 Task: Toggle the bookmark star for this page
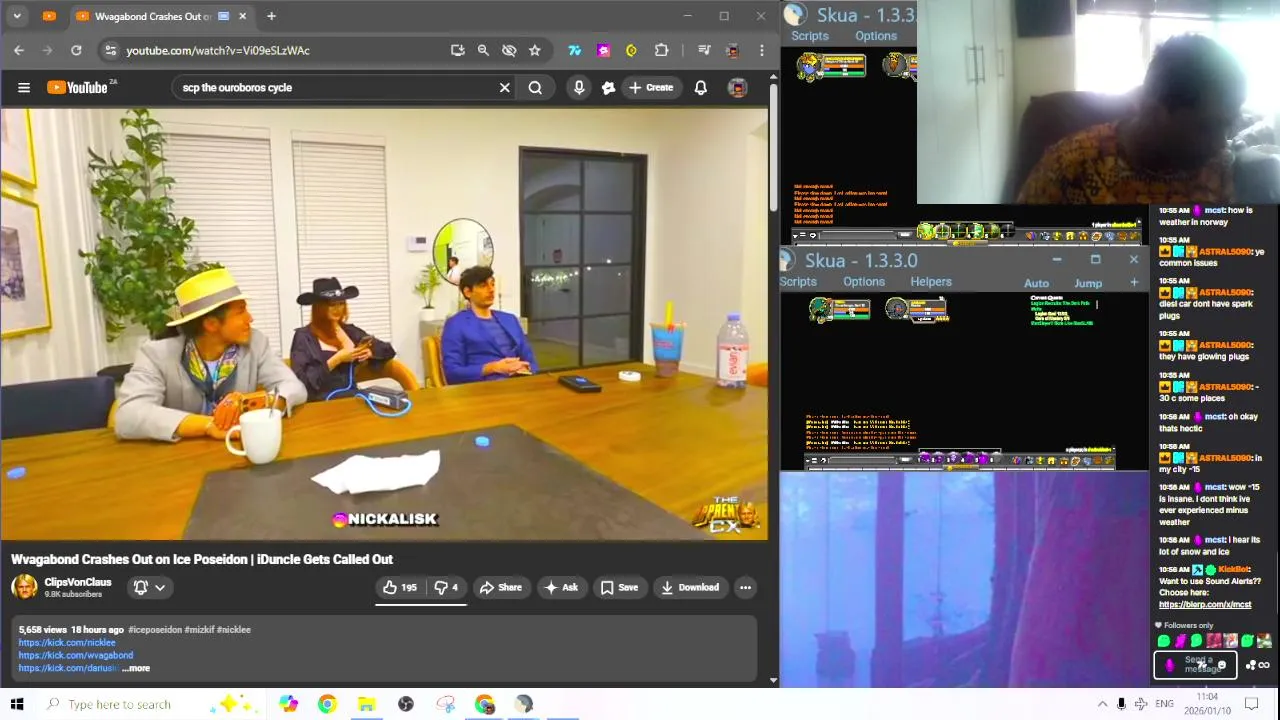pyautogui.click(x=535, y=50)
